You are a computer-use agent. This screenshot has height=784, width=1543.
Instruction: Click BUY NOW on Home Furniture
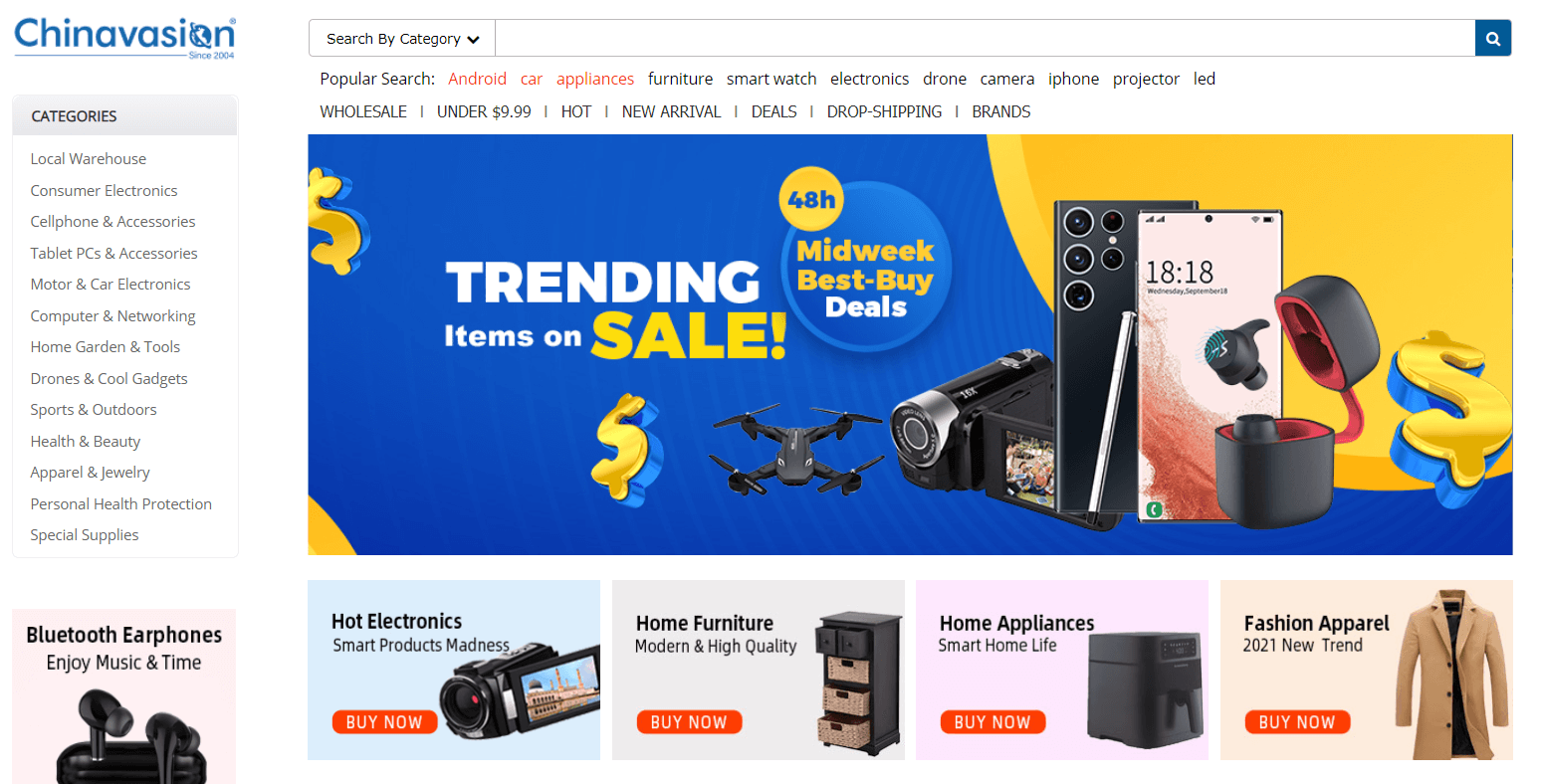[x=689, y=722]
